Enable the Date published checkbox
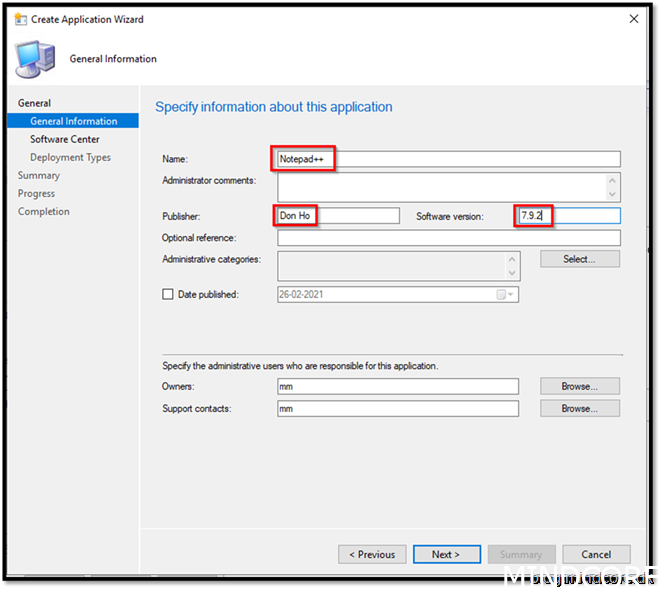Screen dimensions: 661x589 168,294
